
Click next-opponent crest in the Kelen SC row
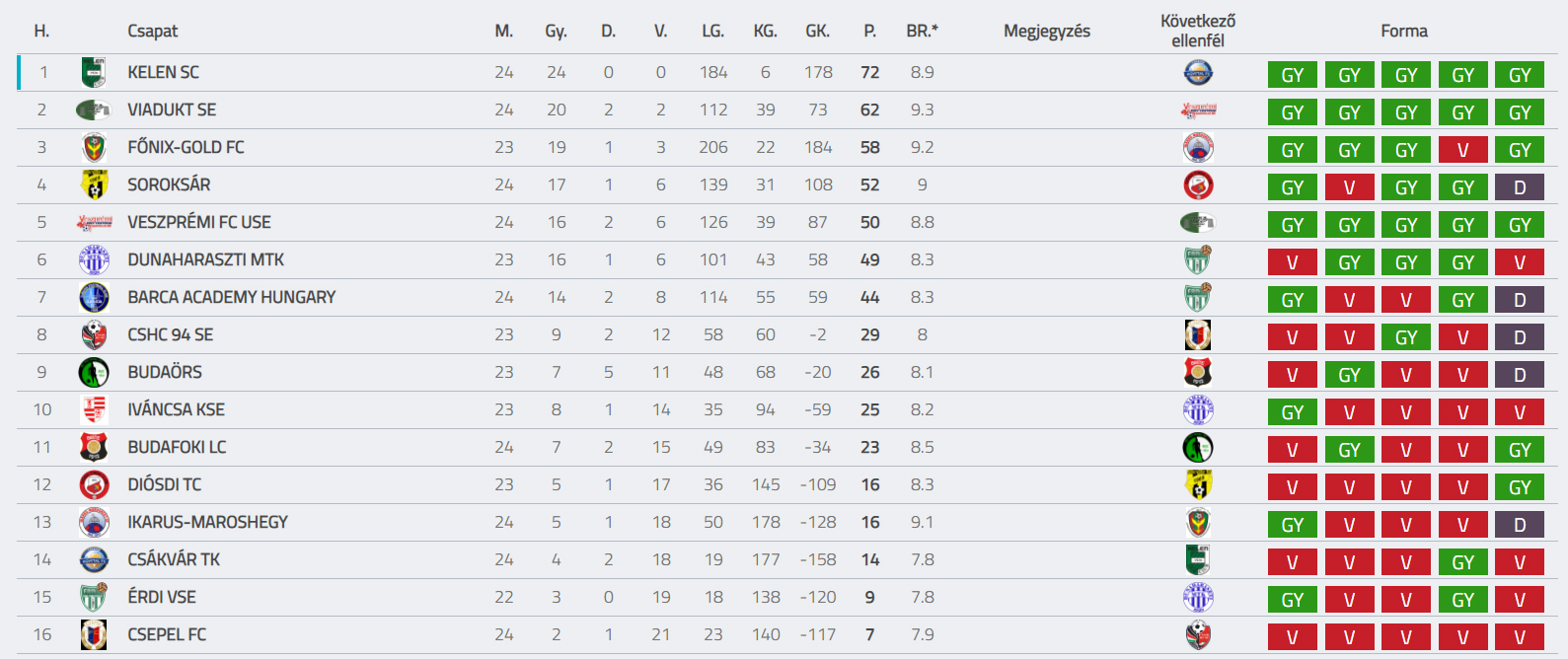tap(1198, 72)
